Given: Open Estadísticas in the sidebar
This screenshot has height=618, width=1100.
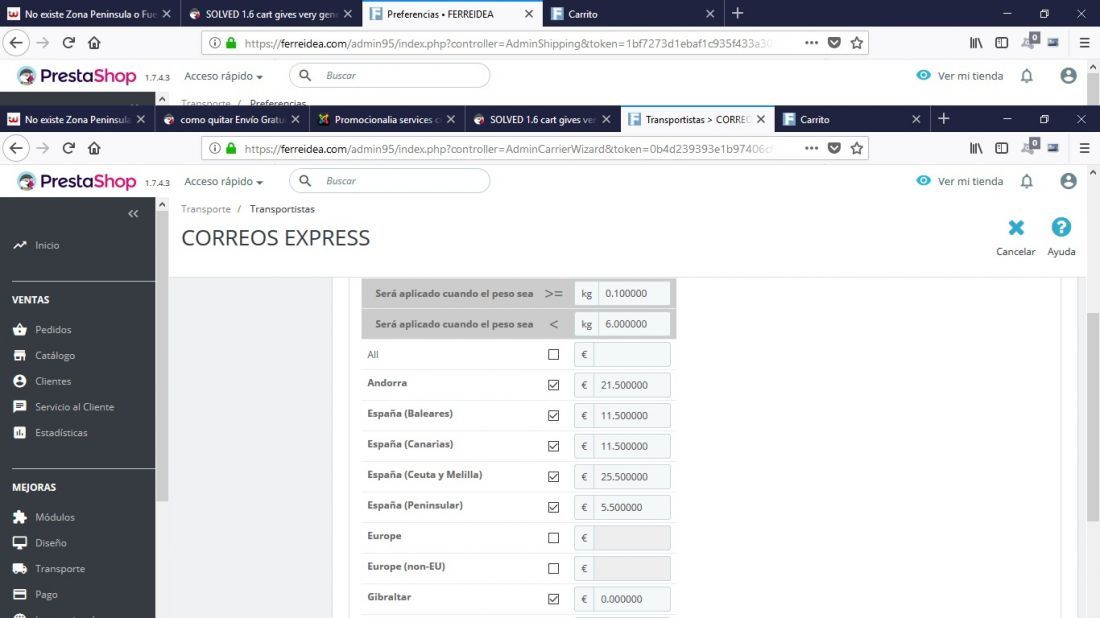Looking at the screenshot, I should tap(61, 433).
